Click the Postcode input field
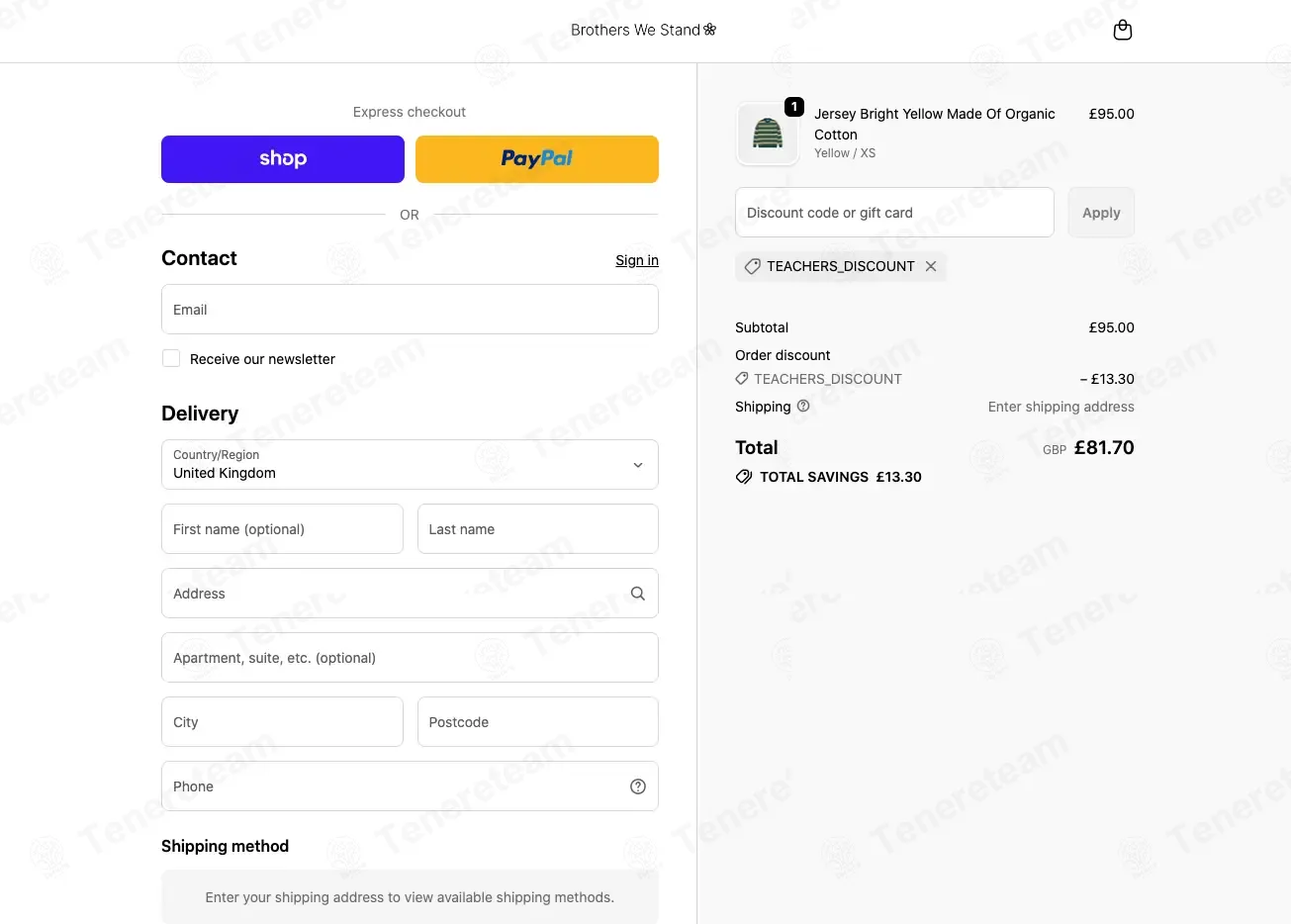Screen dimensions: 1291x924 click(538, 722)
